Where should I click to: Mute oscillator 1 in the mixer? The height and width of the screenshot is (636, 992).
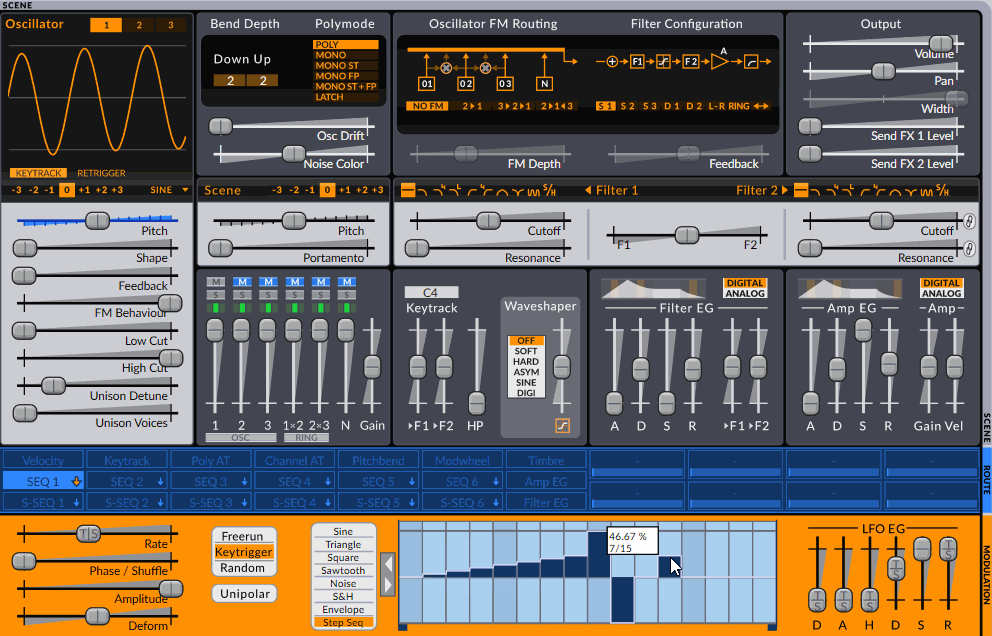(215, 282)
